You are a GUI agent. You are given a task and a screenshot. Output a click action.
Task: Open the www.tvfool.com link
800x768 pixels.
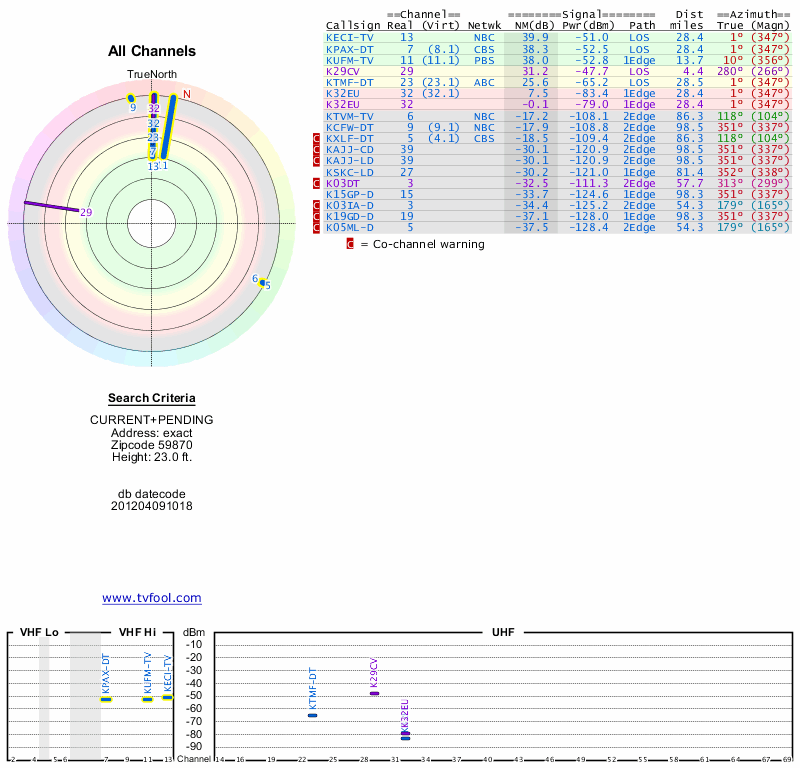click(x=152, y=598)
